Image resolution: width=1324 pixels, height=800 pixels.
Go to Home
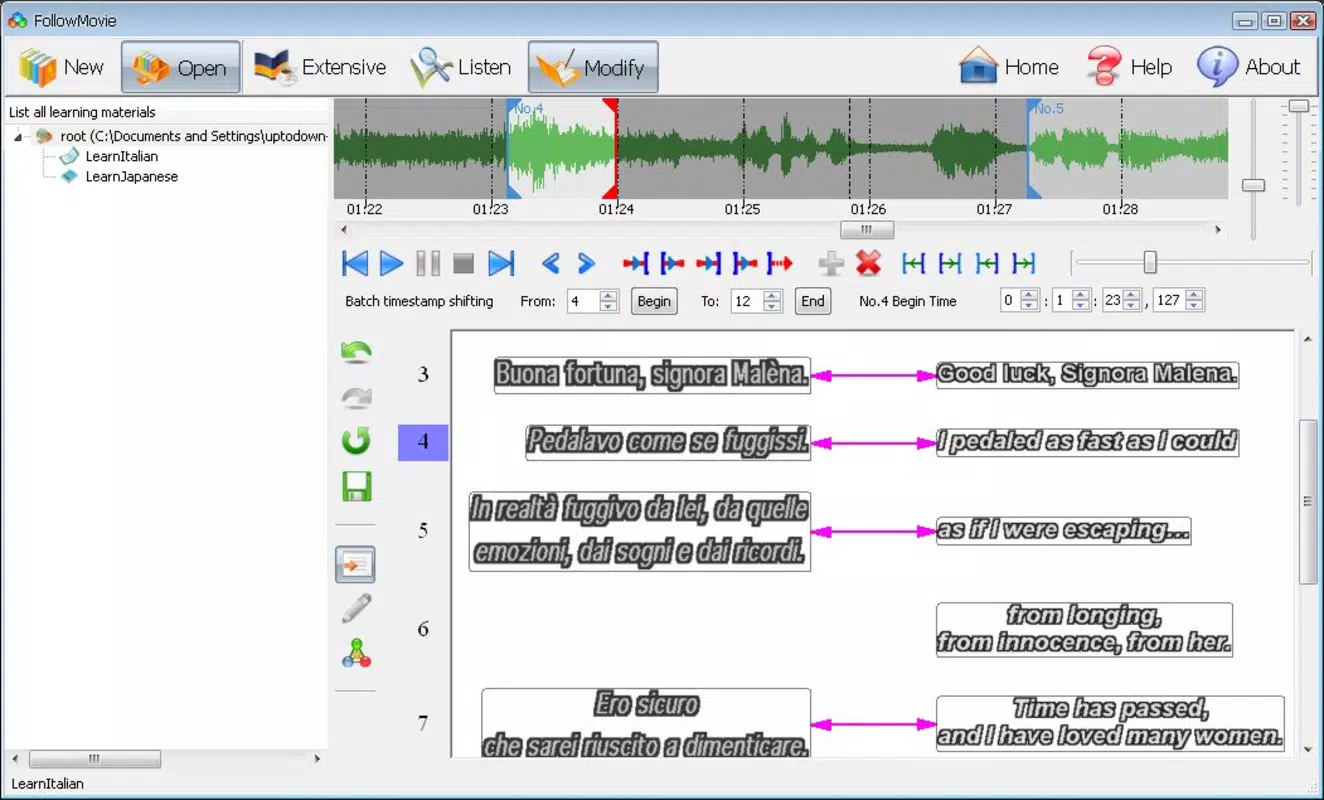(x=1008, y=67)
